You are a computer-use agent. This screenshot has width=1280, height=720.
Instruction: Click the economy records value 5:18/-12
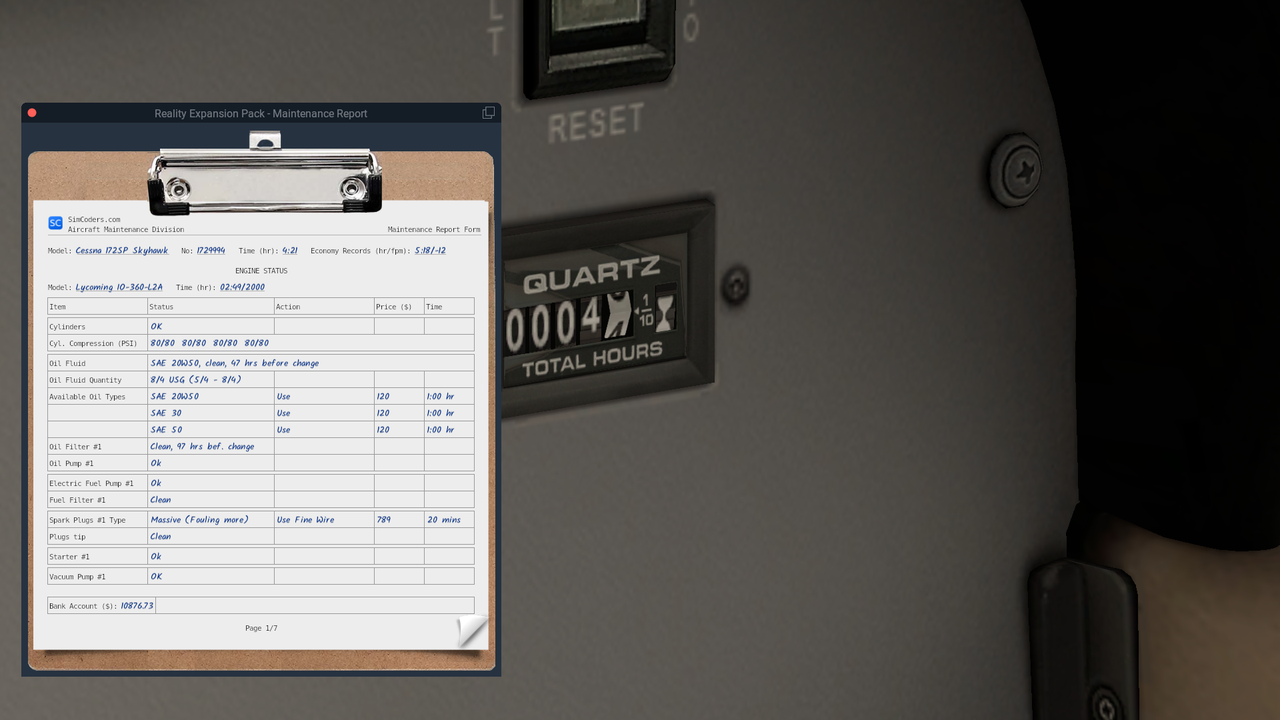click(x=430, y=251)
